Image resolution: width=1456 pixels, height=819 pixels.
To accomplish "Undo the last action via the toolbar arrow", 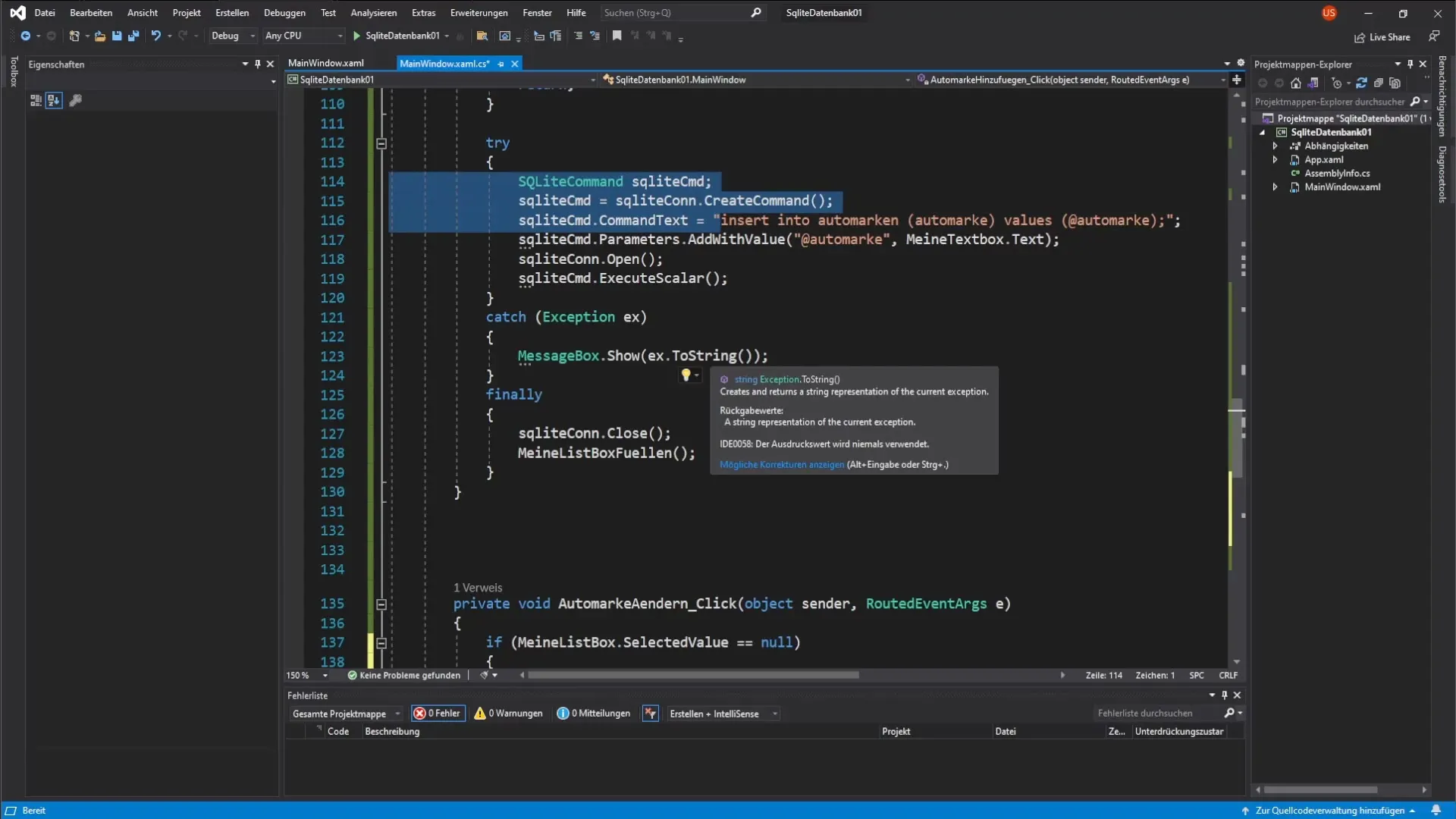I will (156, 36).
